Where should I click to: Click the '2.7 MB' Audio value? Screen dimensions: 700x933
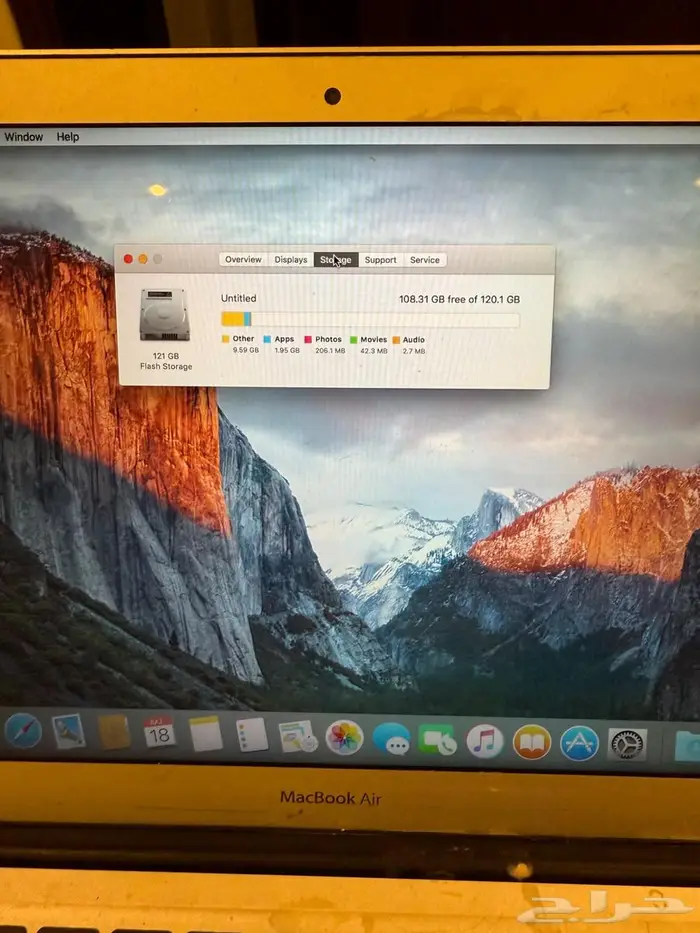[414, 351]
